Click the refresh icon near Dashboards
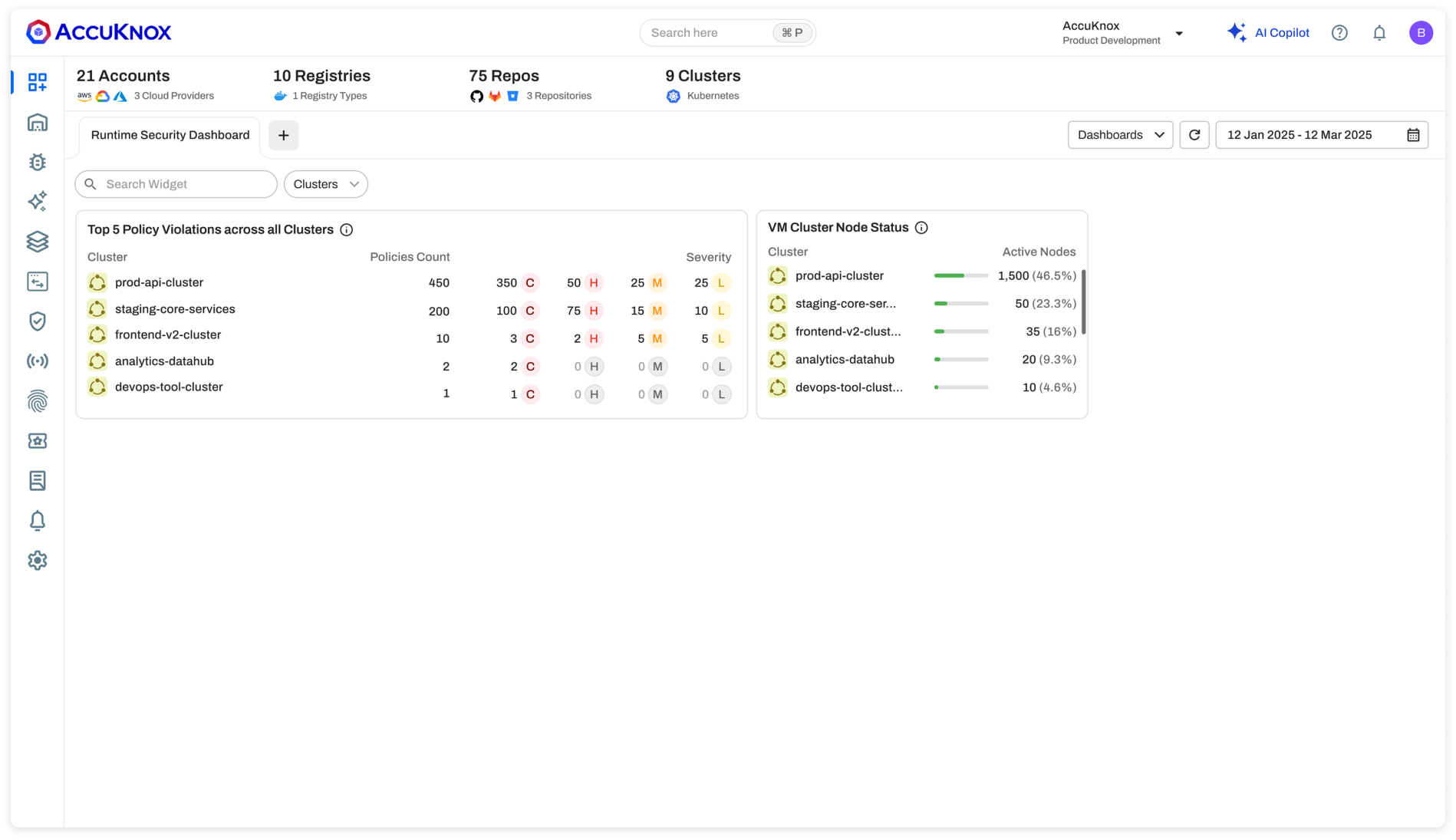Screen dimensions: 1456x840 coord(1194,134)
